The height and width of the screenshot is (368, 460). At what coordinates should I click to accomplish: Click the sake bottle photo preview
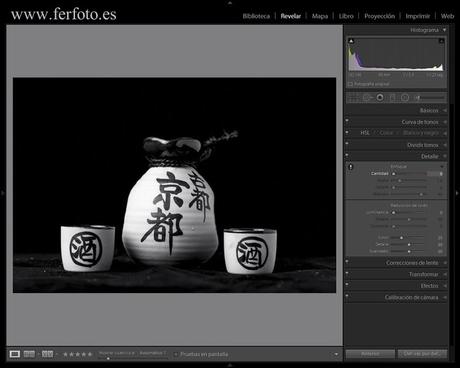[174, 185]
